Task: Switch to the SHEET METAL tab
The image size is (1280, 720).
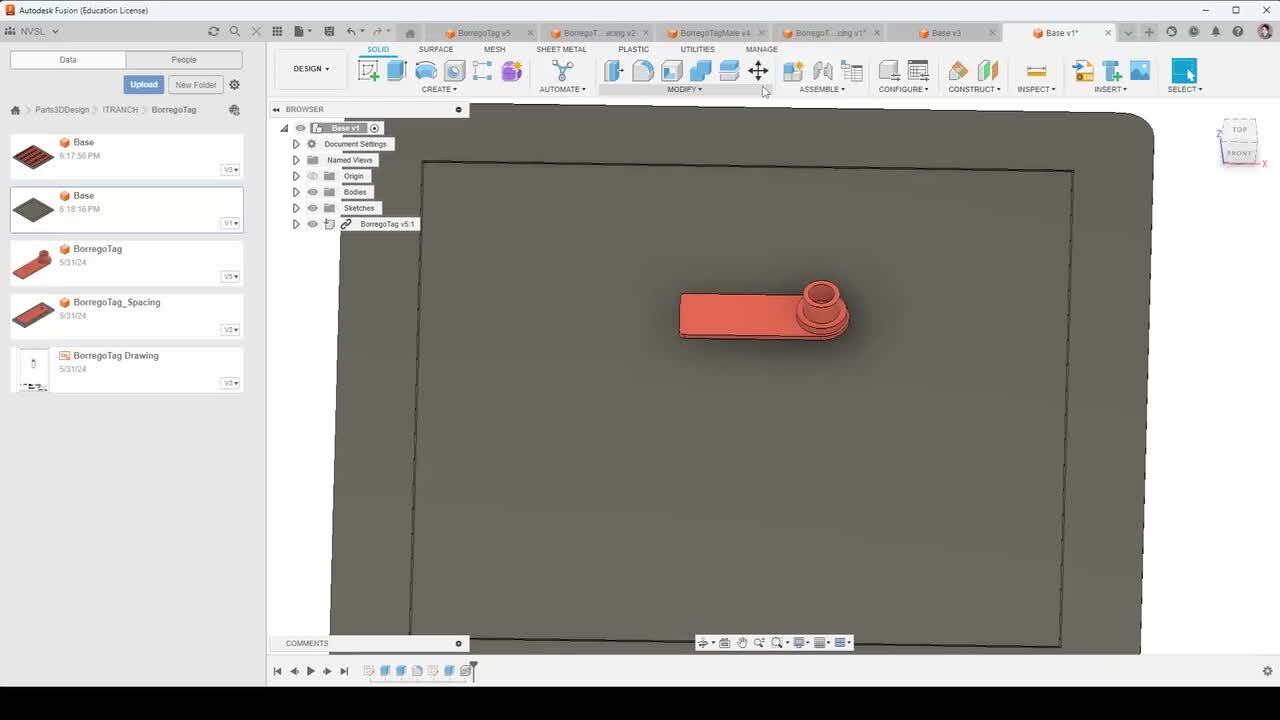Action: [x=561, y=49]
